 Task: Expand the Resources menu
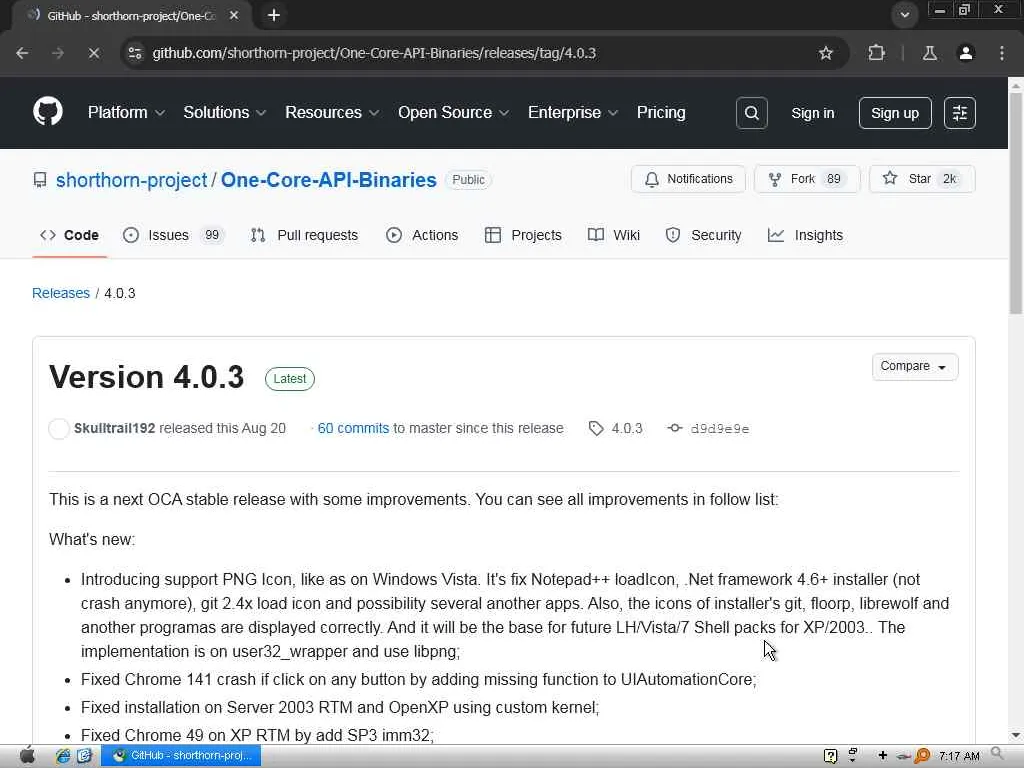(x=332, y=112)
